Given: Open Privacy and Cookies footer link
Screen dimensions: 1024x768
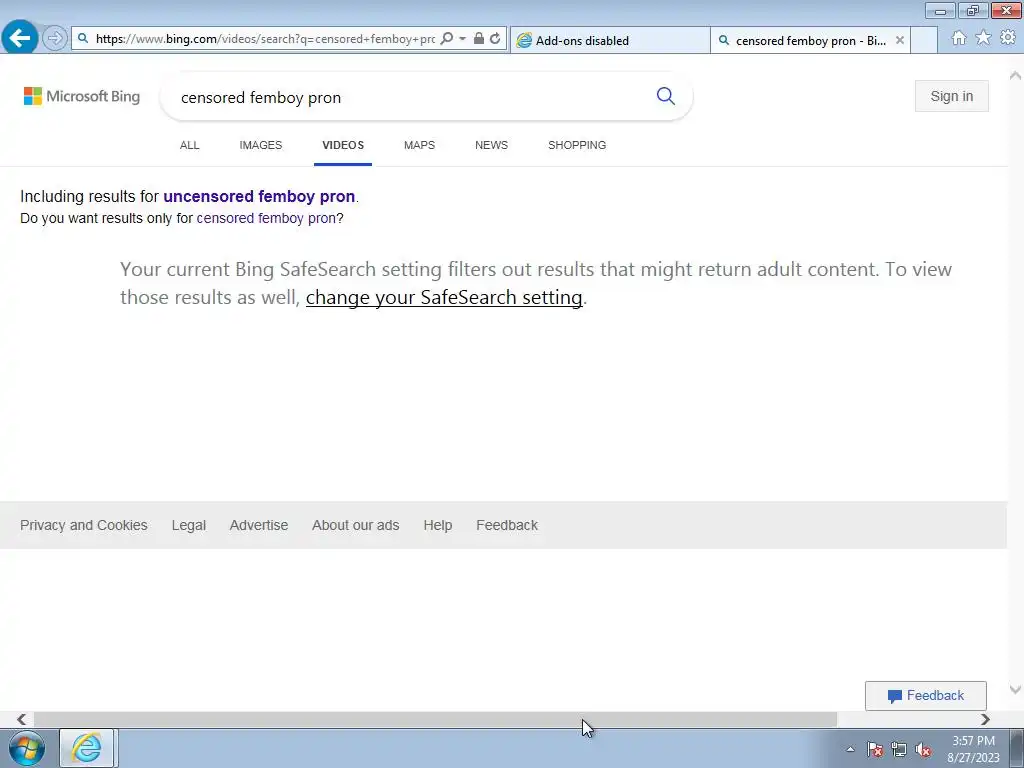Looking at the screenshot, I should pyautogui.click(x=84, y=525).
